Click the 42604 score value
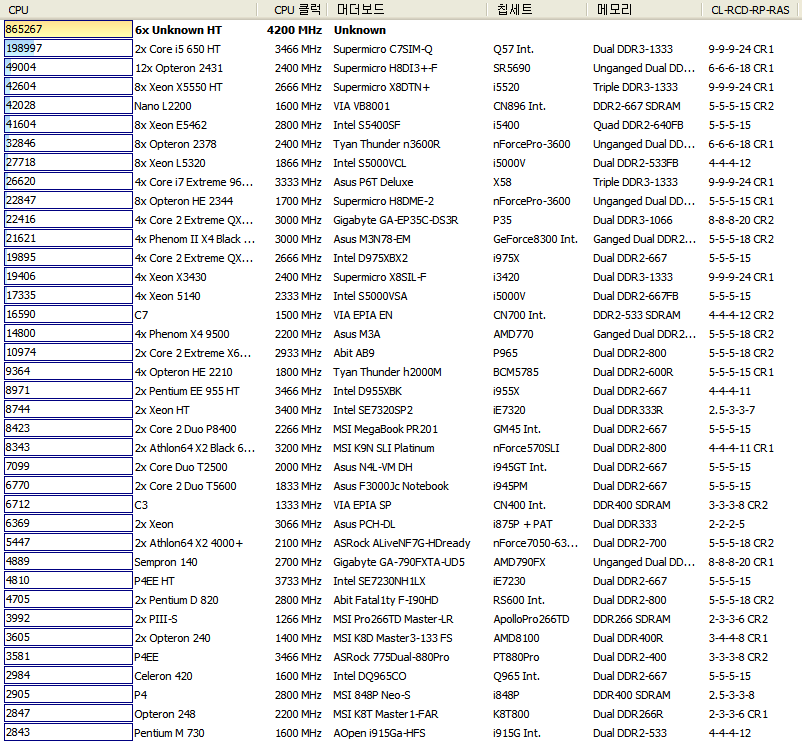The height and width of the screenshot is (743, 802). (21, 86)
